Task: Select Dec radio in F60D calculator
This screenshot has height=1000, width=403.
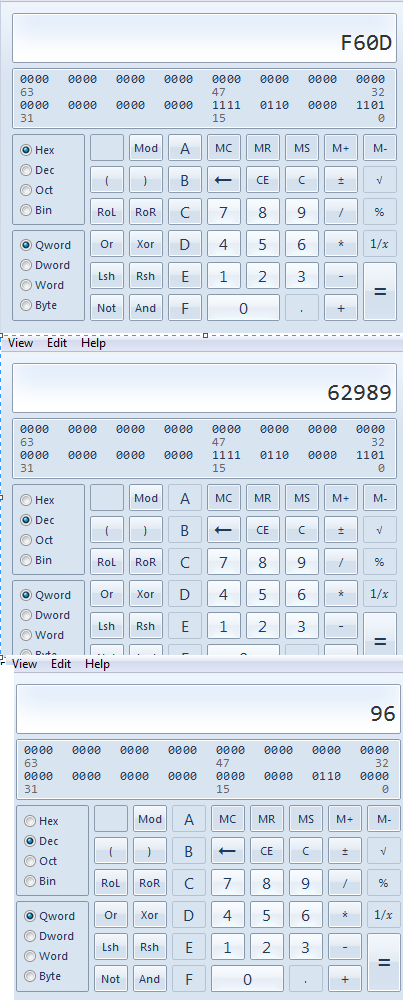Action: pos(38,170)
